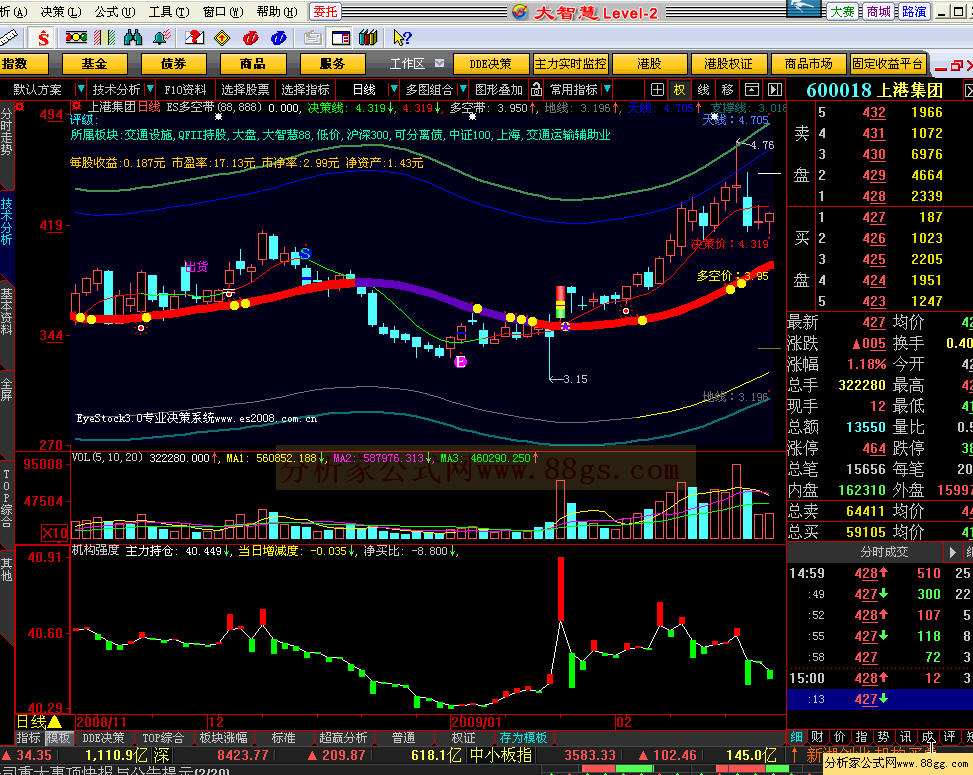Click the red circular Φ icon
The height and width of the screenshot is (775, 973).
tap(250, 38)
